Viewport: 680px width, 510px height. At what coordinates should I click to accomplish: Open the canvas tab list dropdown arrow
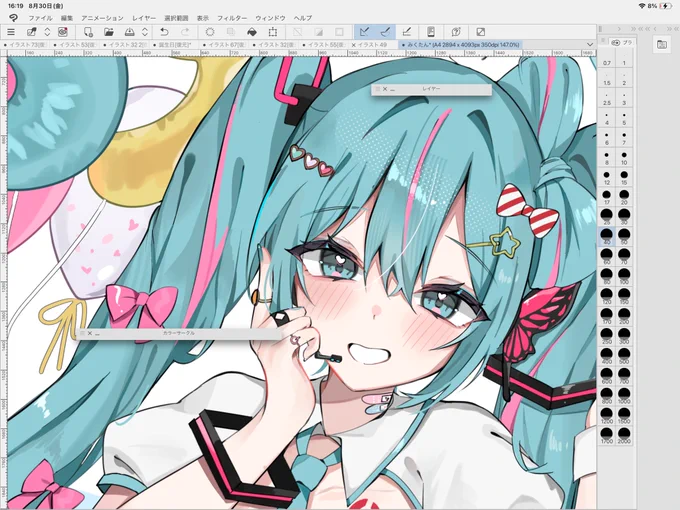(589, 44)
